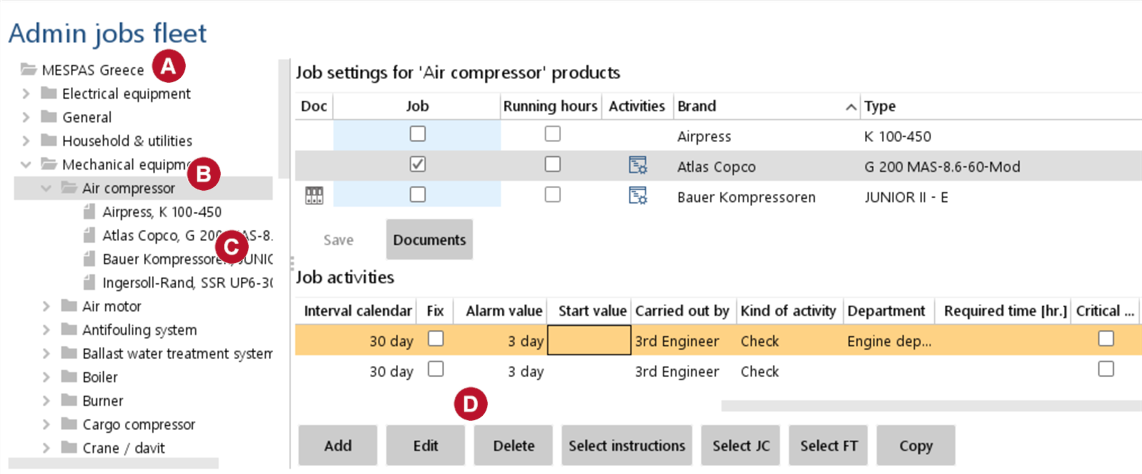This screenshot has width=1142, height=474.
Task: Open activities icon in Bauer Kompressoren row
Action: click(637, 195)
